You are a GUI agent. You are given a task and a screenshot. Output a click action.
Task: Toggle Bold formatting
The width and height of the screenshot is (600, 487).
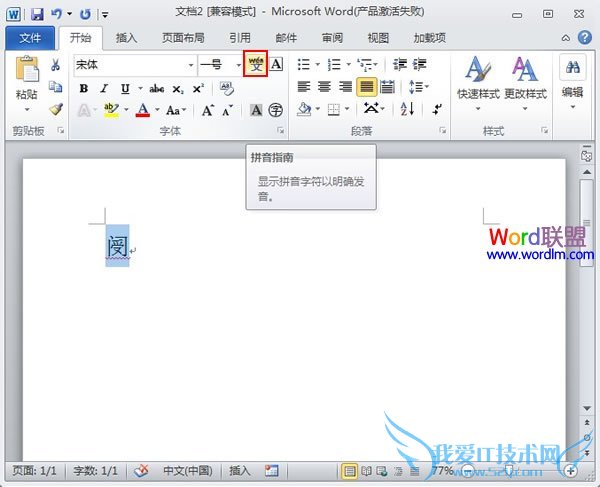(83, 89)
